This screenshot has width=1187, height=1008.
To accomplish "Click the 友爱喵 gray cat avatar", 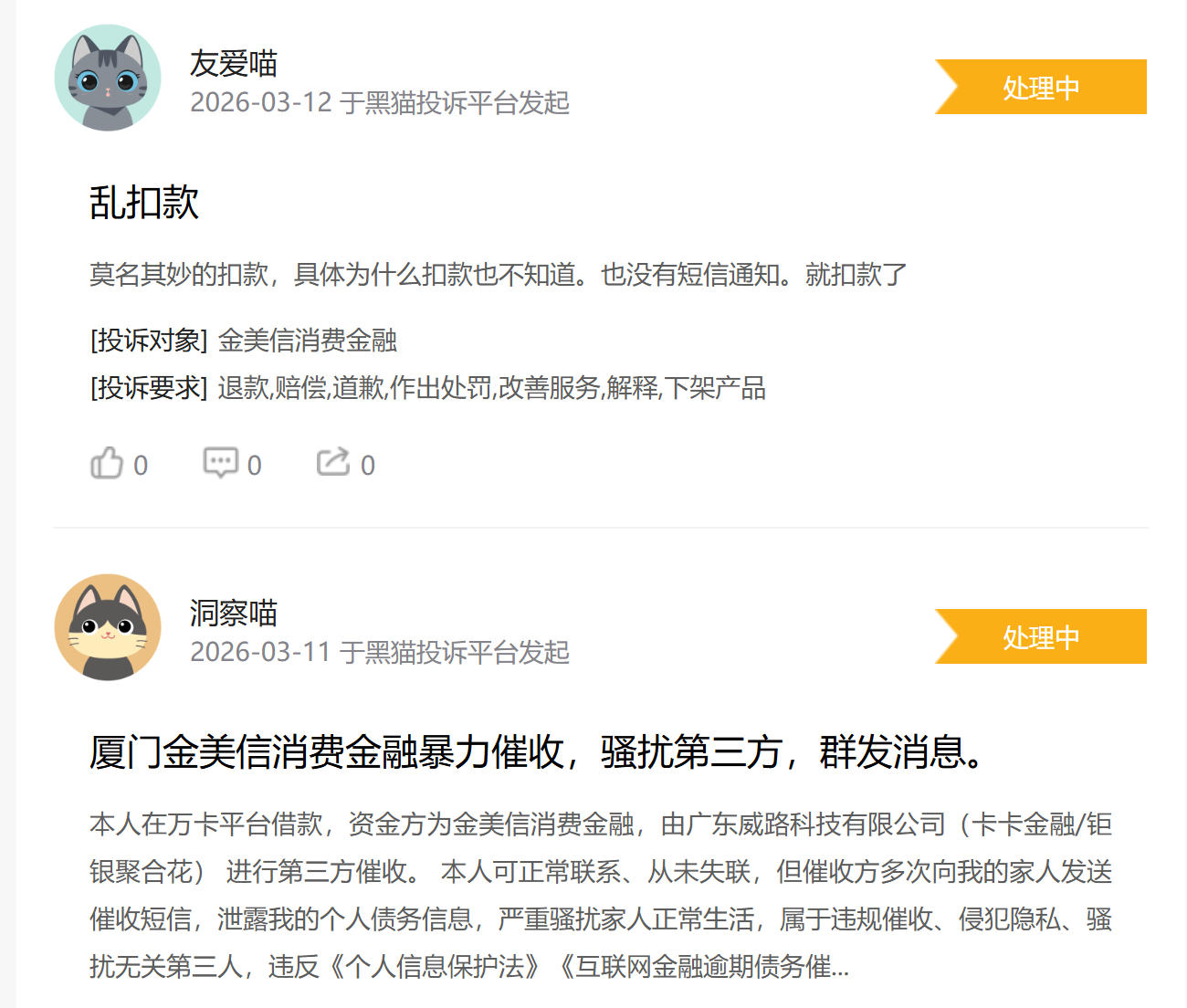I will [x=108, y=78].
